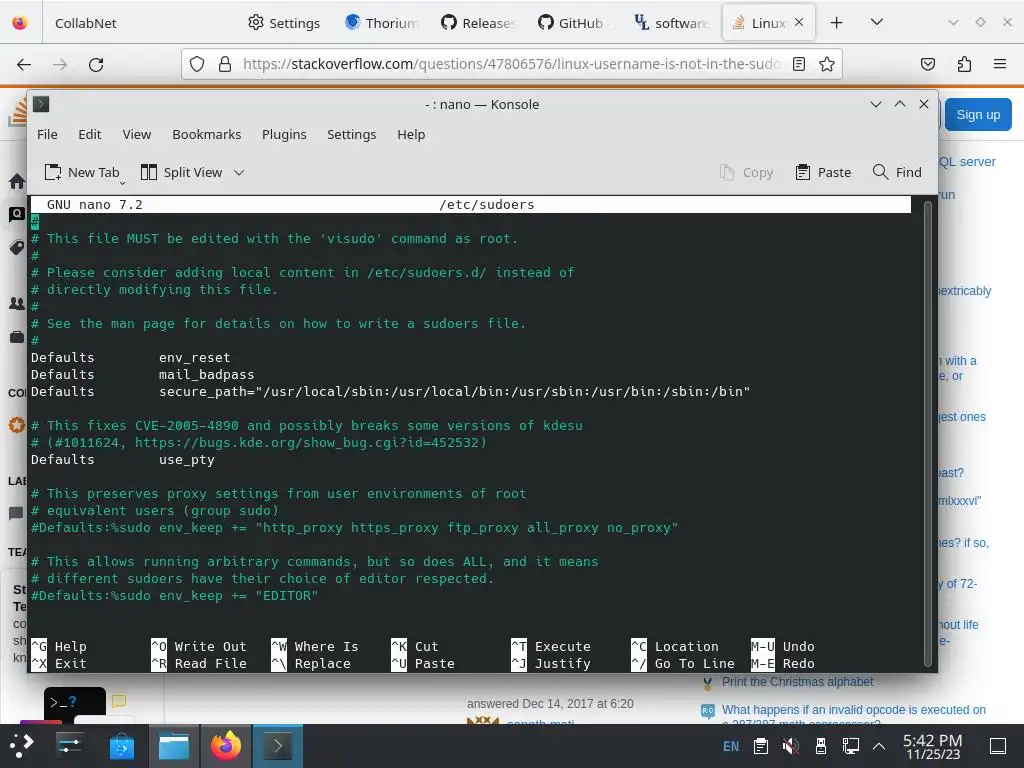Open the Split View button in Konsole
The width and height of the screenshot is (1024, 768).
(x=182, y=172)
